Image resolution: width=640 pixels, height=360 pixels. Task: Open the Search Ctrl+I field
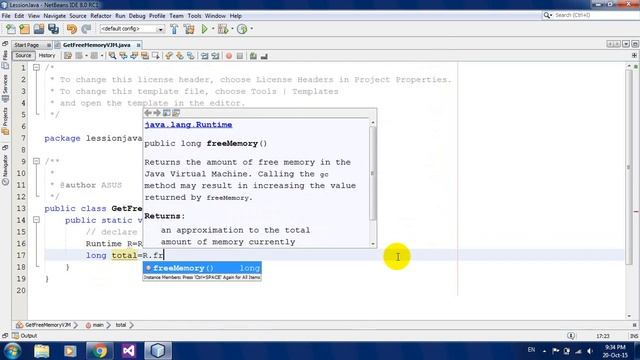tap(591, 15)
